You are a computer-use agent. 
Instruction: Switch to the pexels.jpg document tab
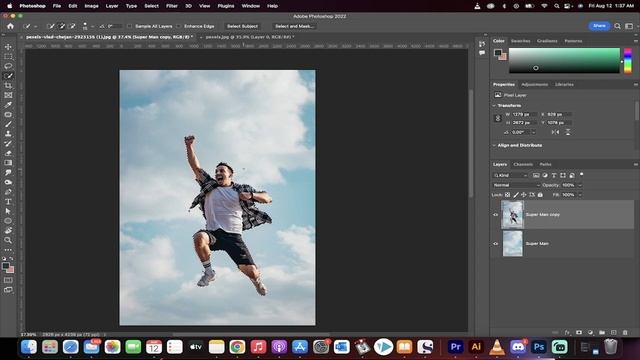[x=249, y=37]
